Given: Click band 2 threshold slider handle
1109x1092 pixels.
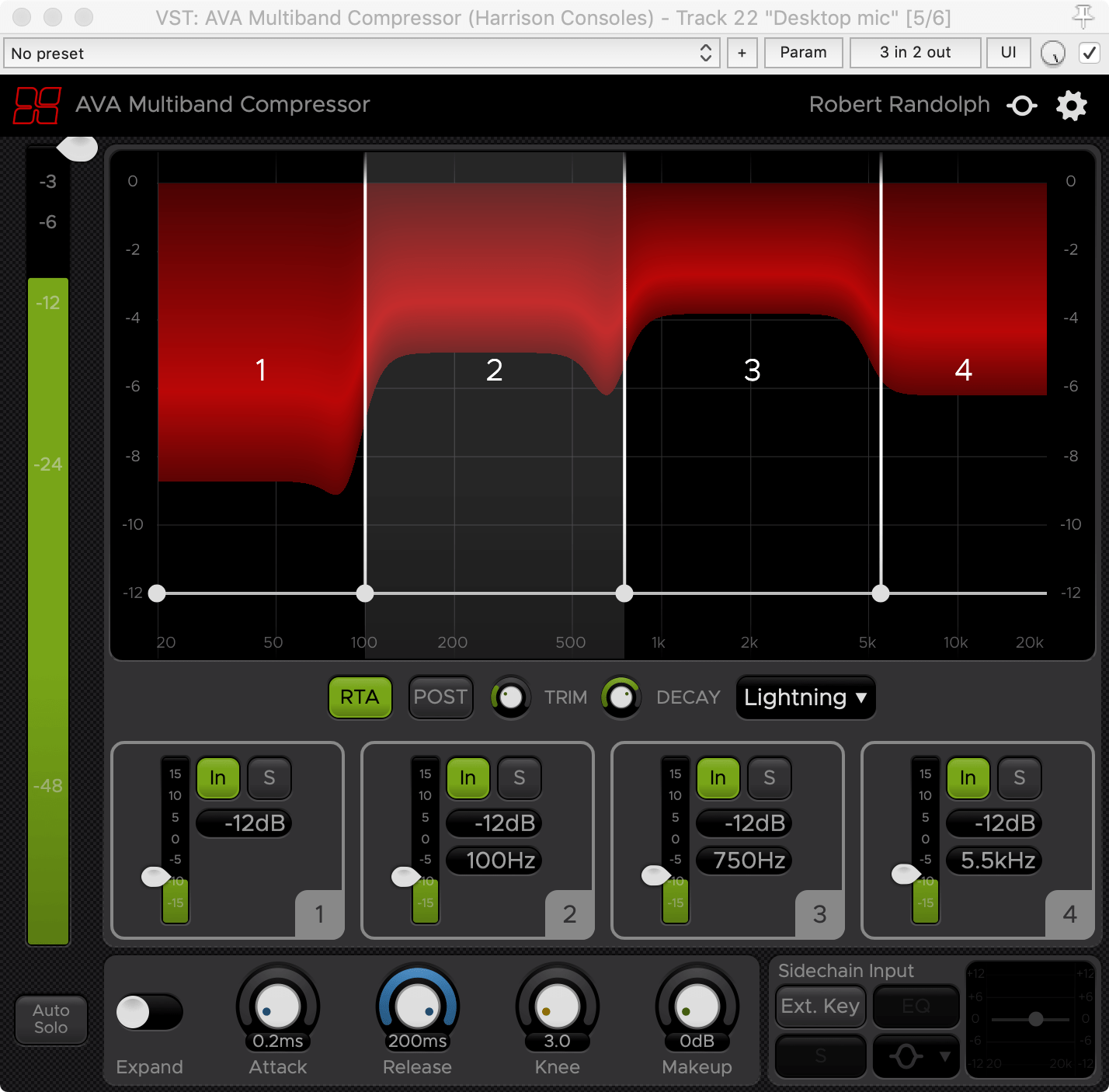Looking at the screenshot, I should tap(405, 877).
